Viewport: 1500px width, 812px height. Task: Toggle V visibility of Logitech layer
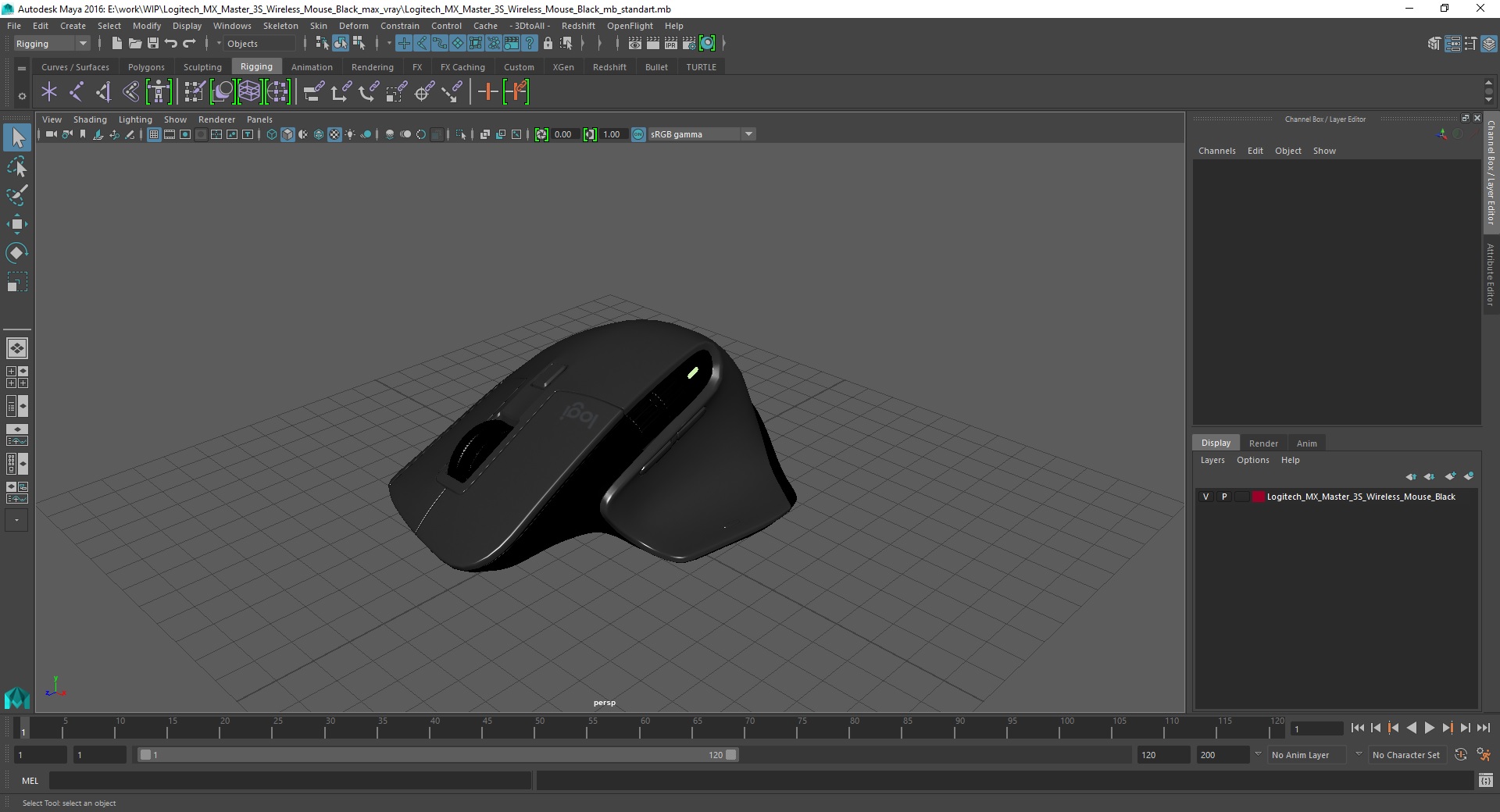coord(1205,497)
